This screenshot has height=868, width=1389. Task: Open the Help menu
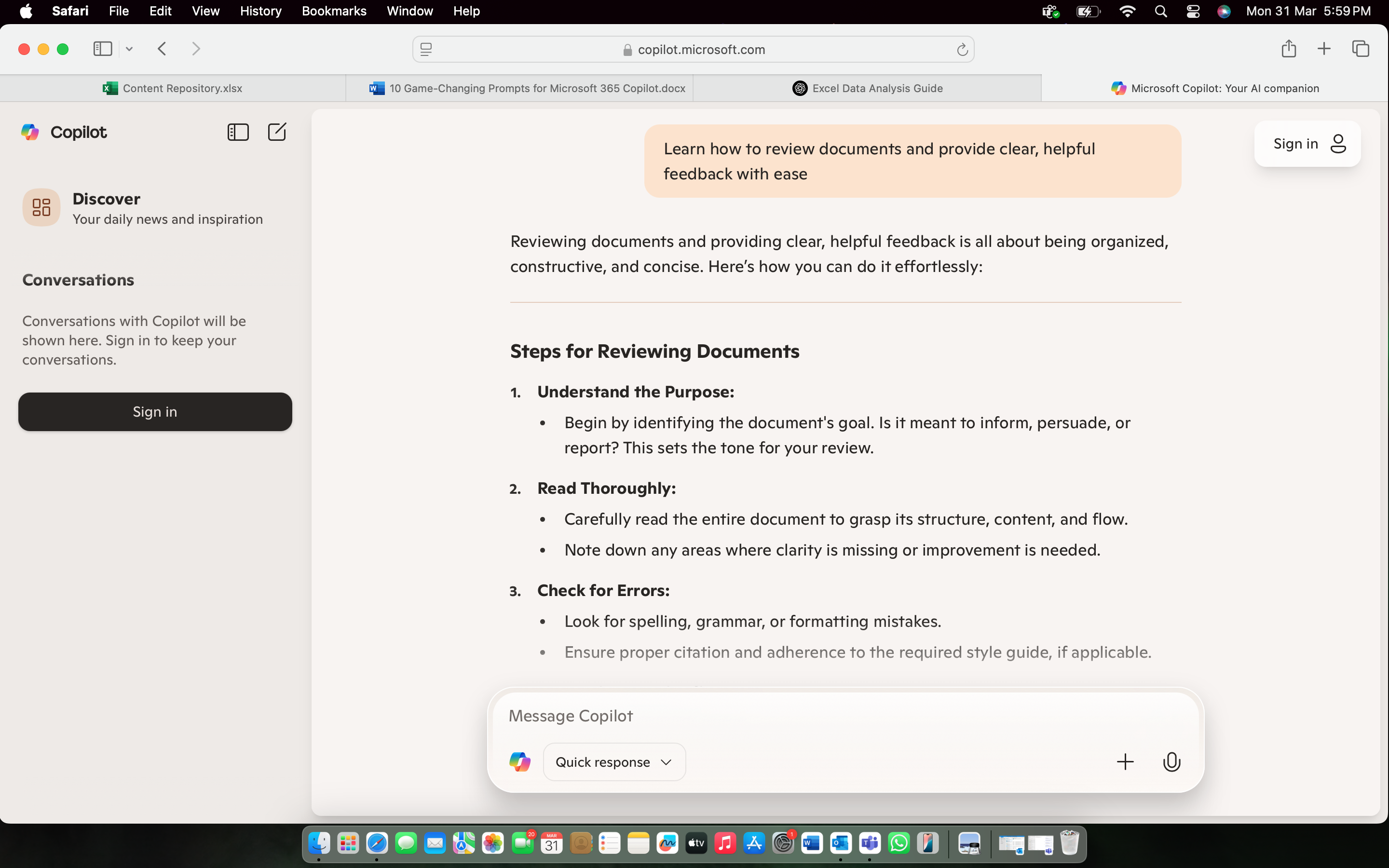point(466,11)
